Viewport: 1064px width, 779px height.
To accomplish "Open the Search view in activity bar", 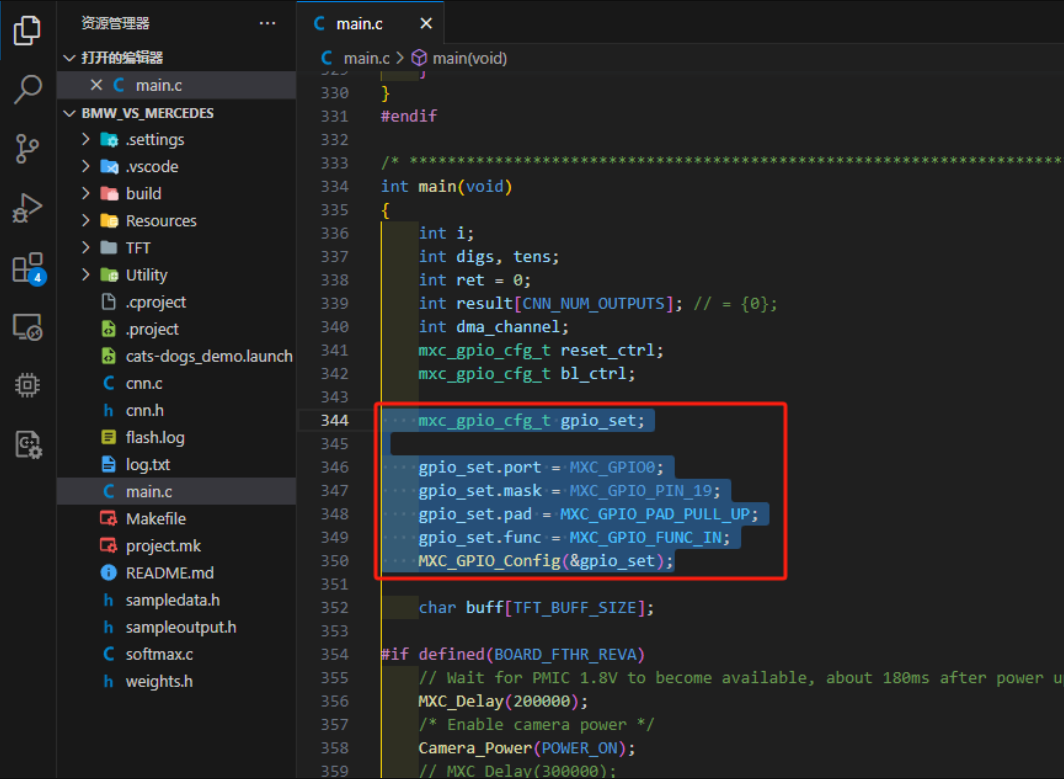I will (x=27, y=89).
